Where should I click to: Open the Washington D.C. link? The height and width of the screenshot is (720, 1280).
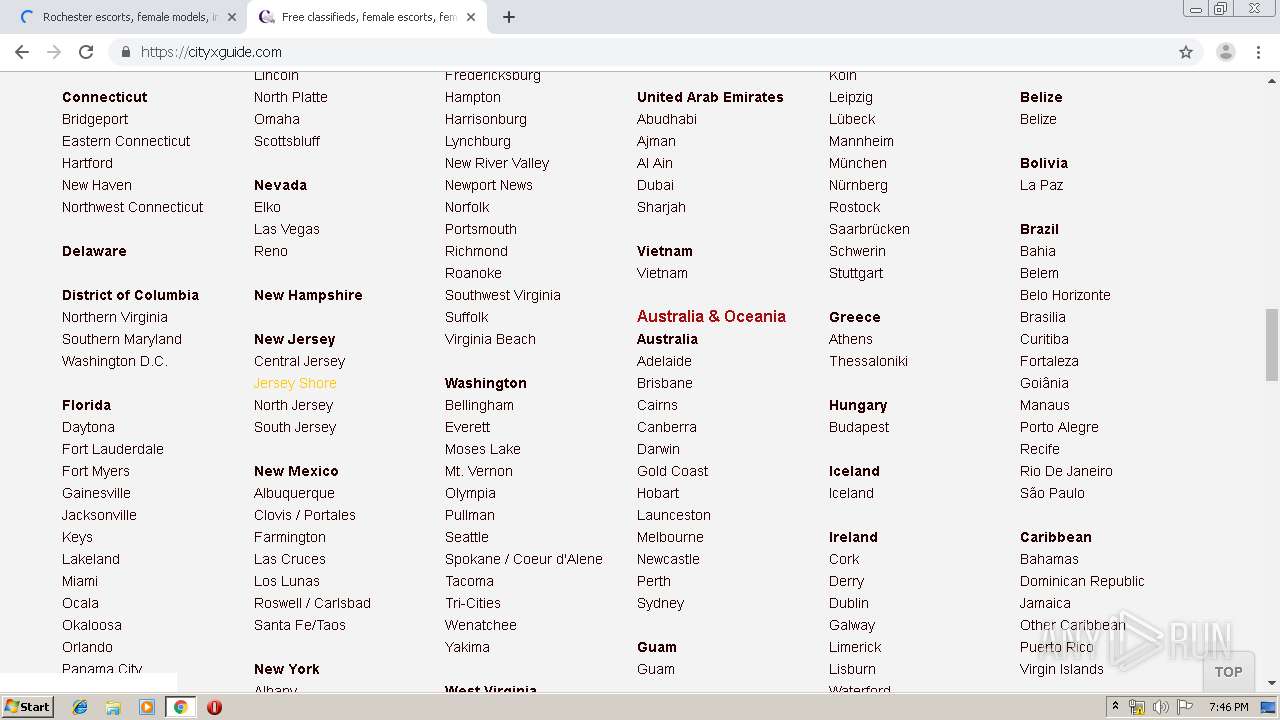[115, 361]
